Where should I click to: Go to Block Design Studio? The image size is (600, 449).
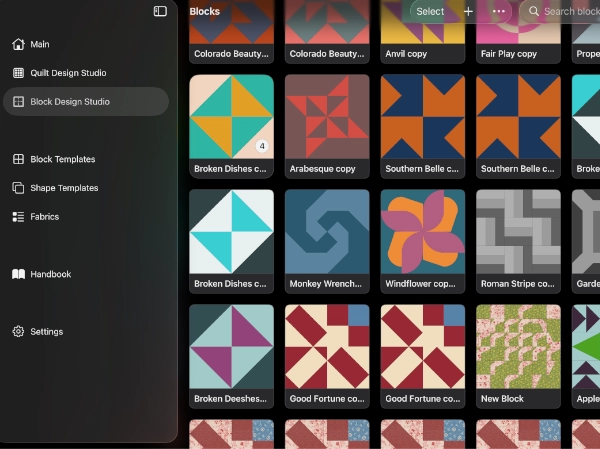pos(86,101)
